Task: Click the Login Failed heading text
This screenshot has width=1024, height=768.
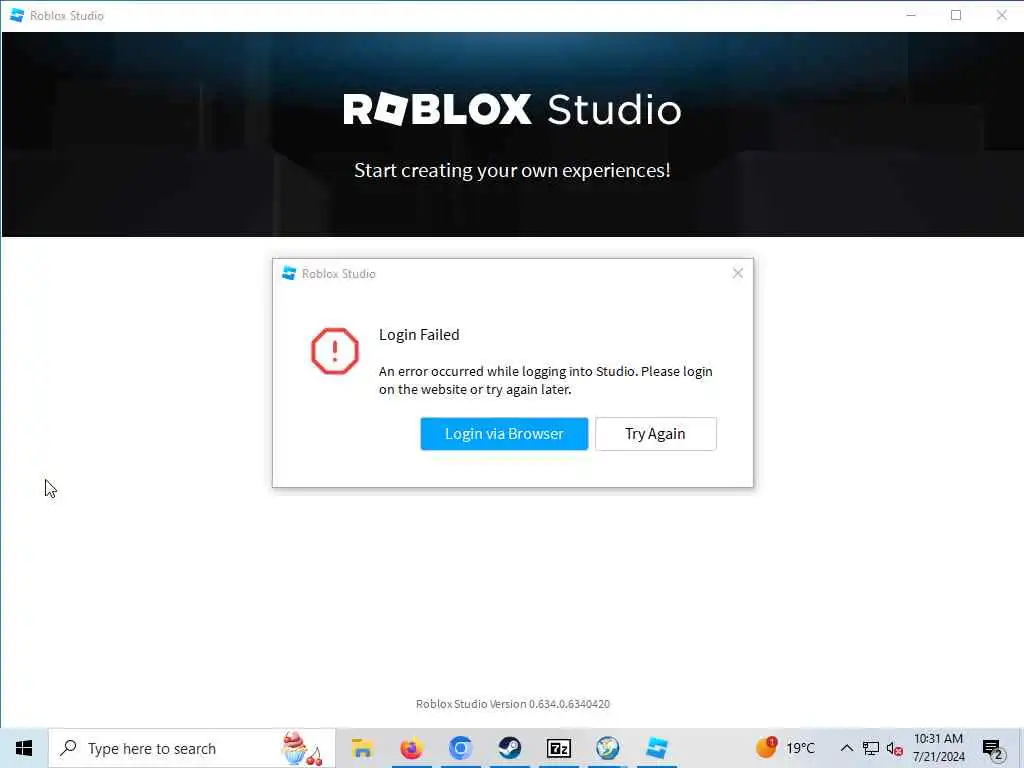Action: tap(419, 334)
